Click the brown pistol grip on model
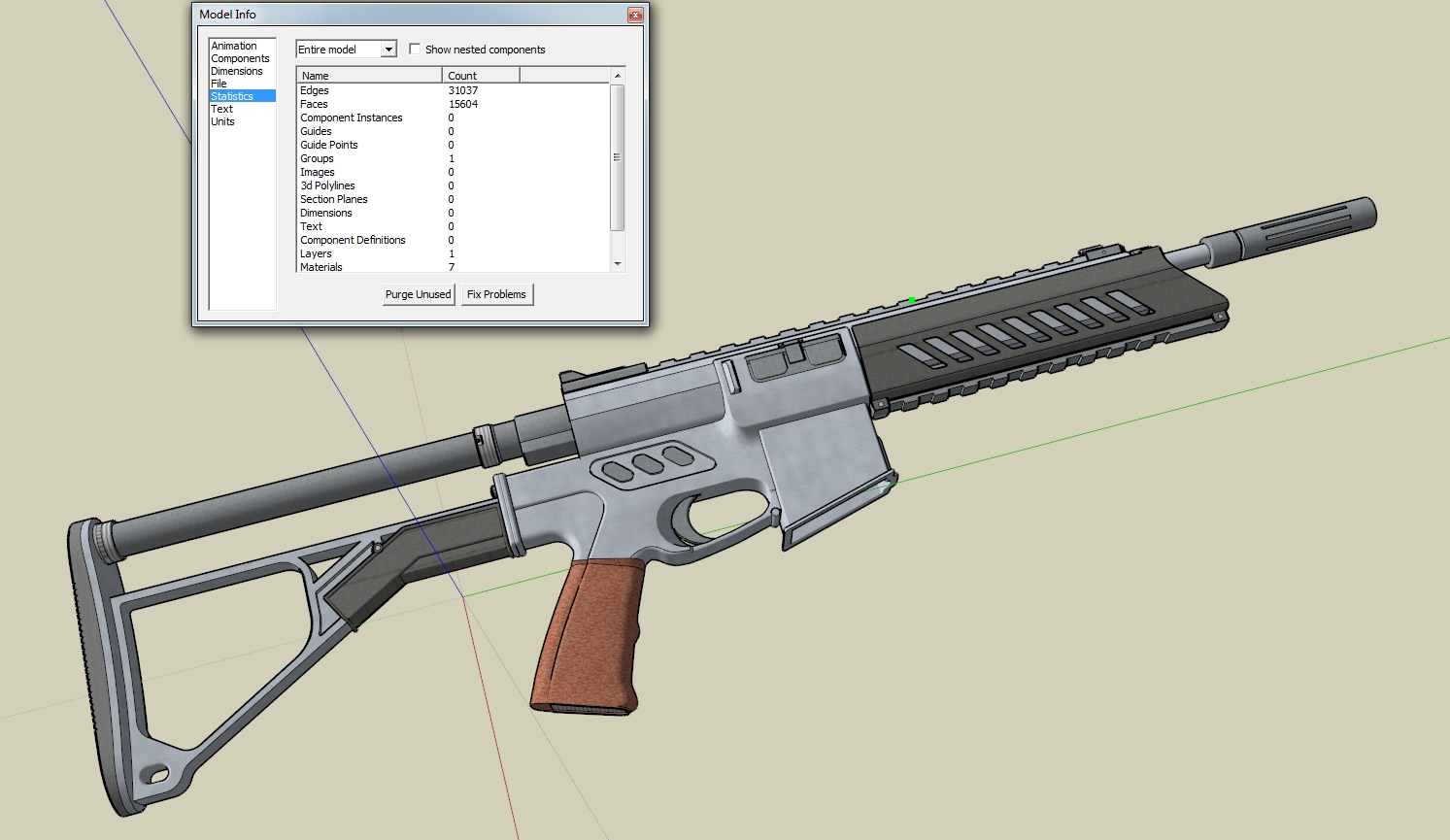This screenshot has width=1450, height=840. click(590, 636)
